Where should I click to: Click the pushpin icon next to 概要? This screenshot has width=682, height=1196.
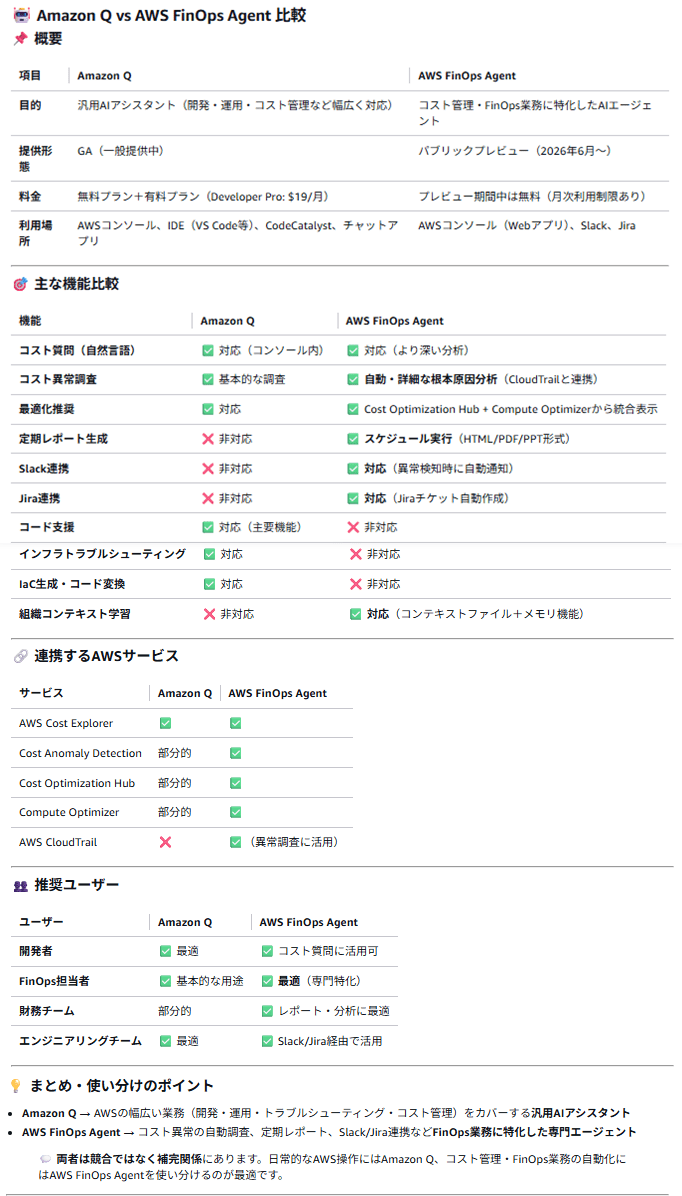pos(21,39)
